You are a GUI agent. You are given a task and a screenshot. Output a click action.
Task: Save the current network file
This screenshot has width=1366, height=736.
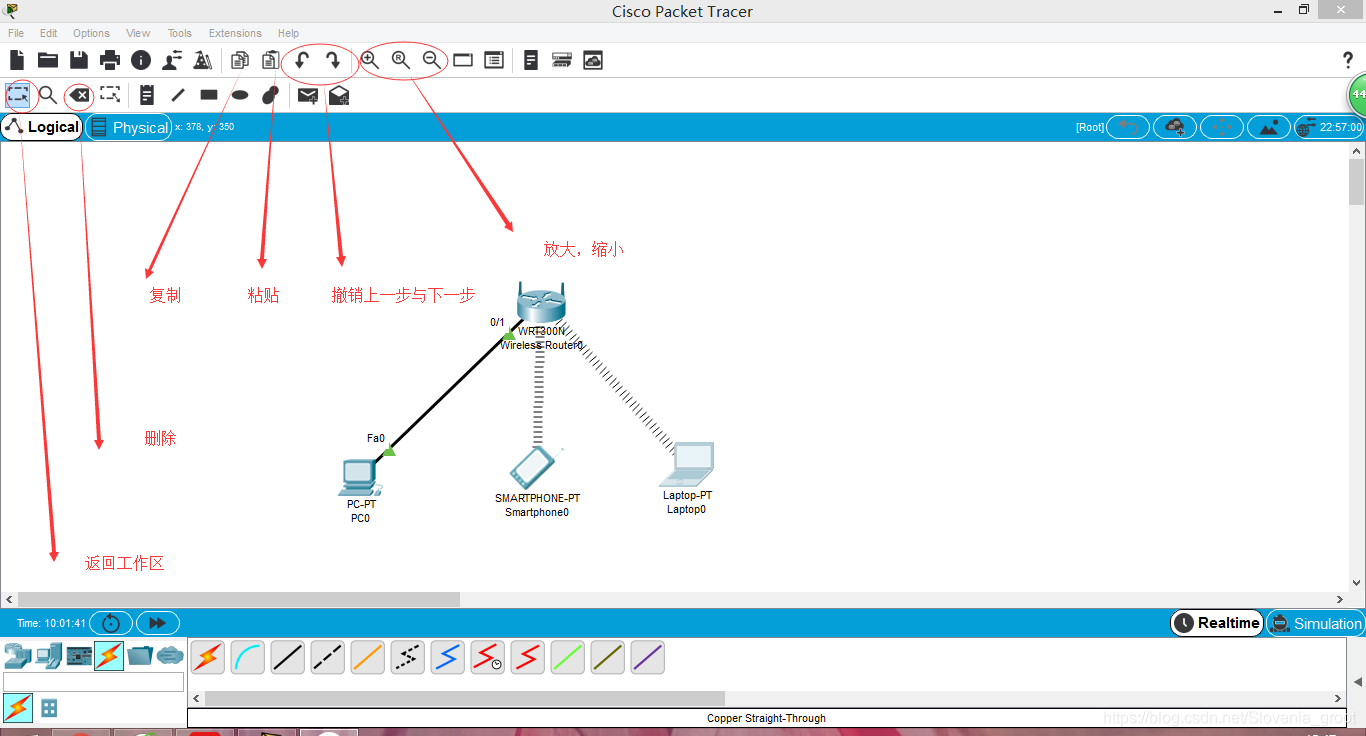coord(78,60)
